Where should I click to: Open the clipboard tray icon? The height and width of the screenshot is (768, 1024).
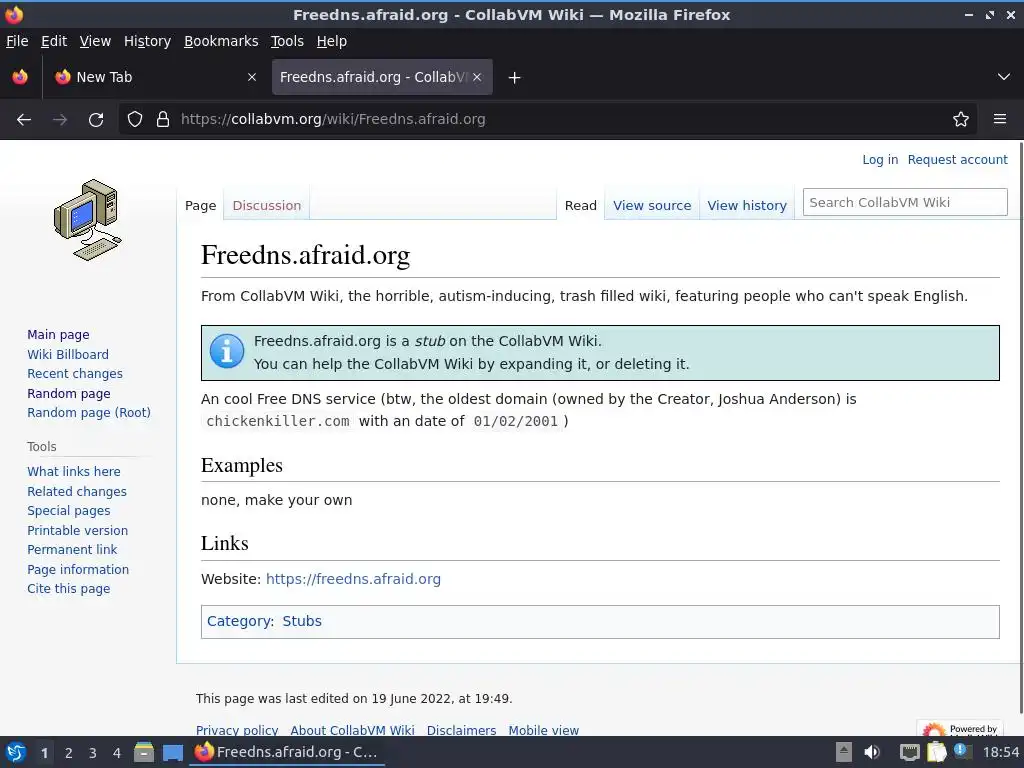tap(936, 752)
